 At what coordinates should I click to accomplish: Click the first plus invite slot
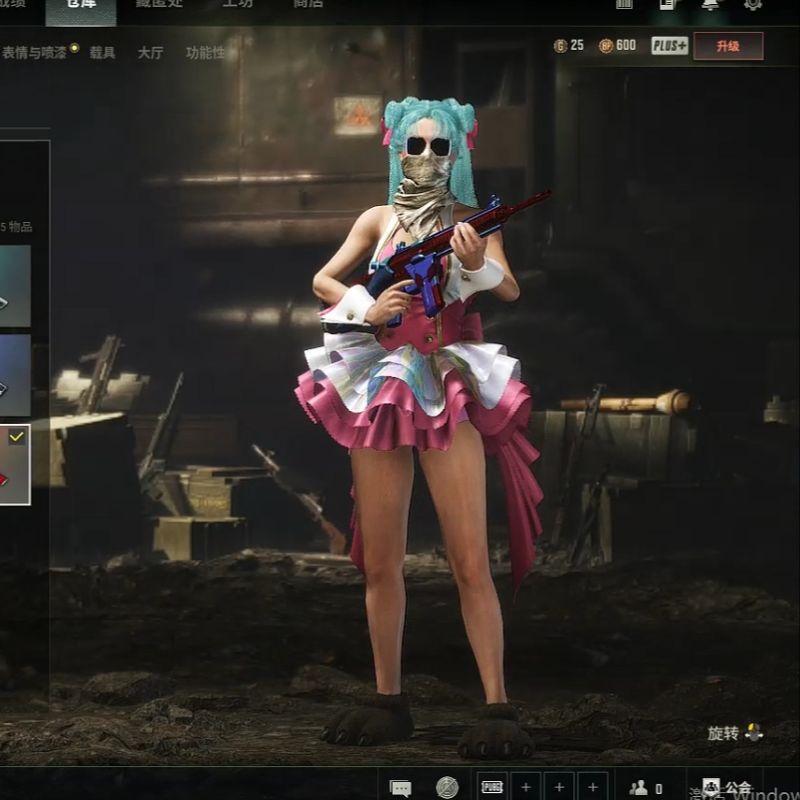pos(526,787)
